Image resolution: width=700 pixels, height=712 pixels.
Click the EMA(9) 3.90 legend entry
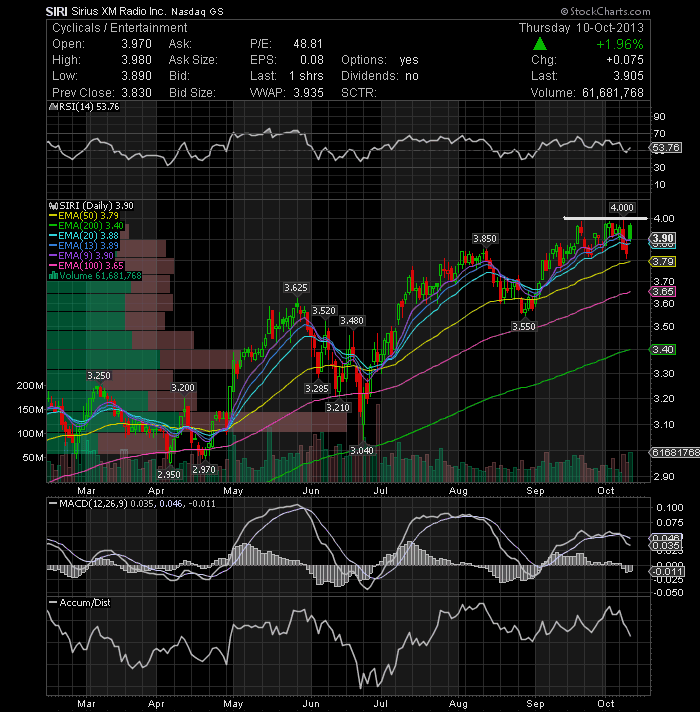coord(82,256)
